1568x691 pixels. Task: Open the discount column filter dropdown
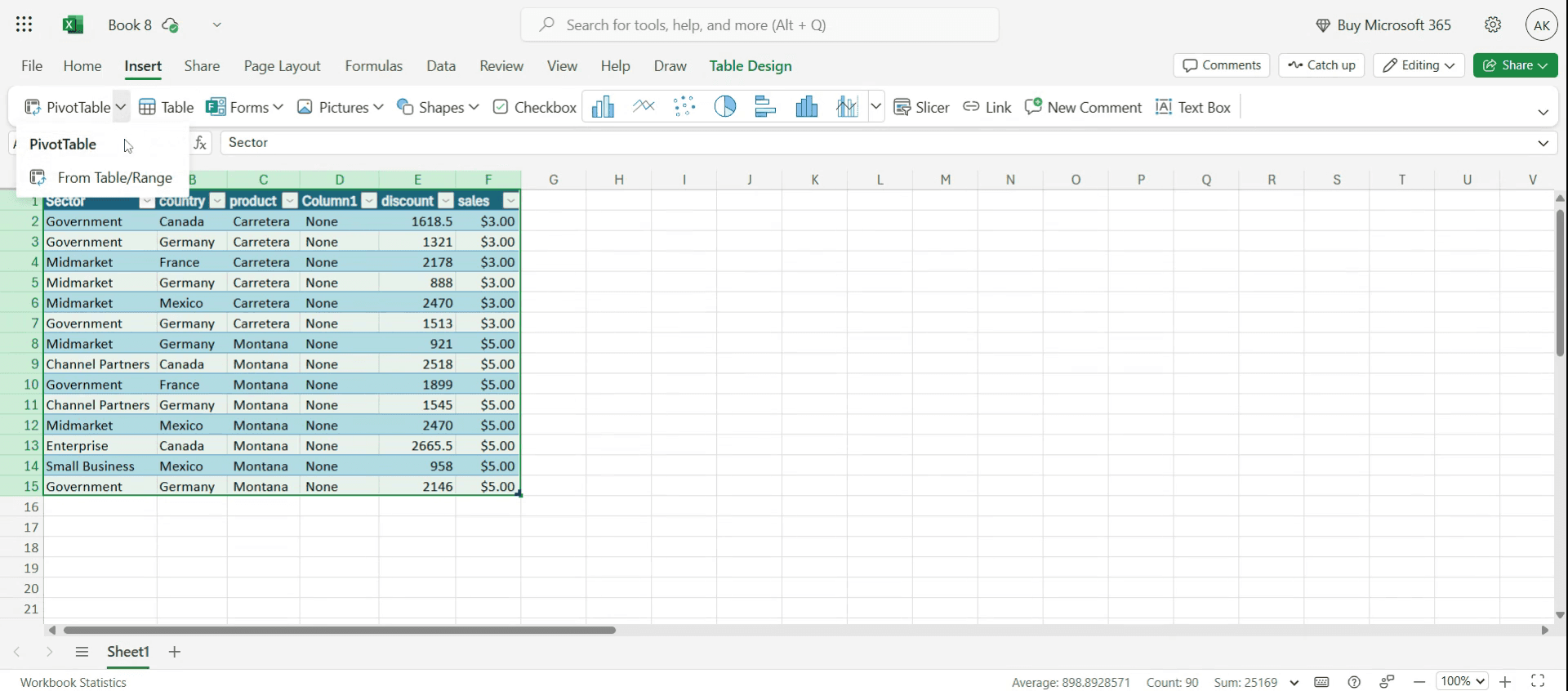point(446,201)
